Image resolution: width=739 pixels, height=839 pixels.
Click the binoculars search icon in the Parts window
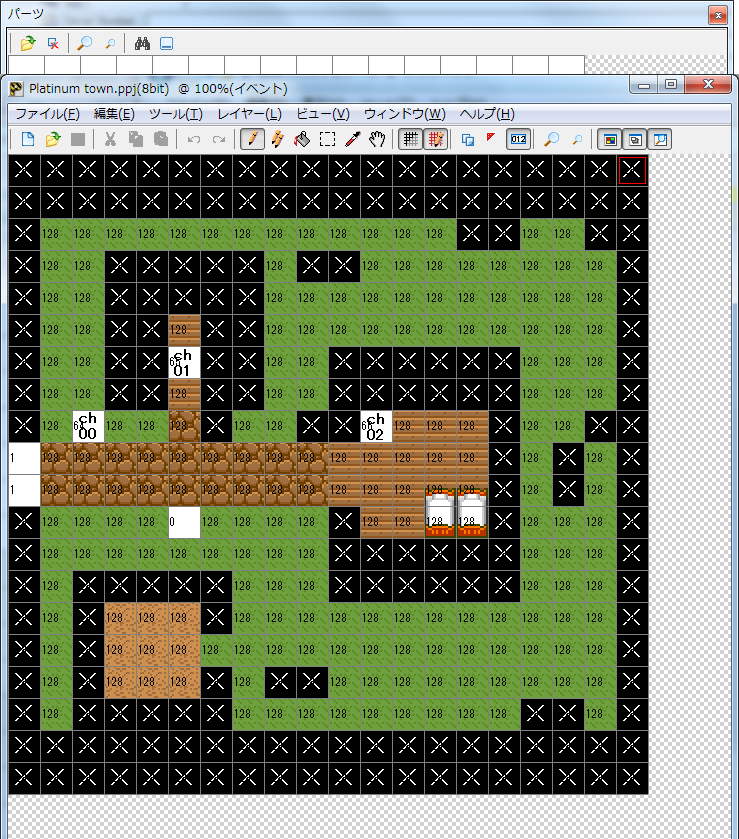(142, 43)
